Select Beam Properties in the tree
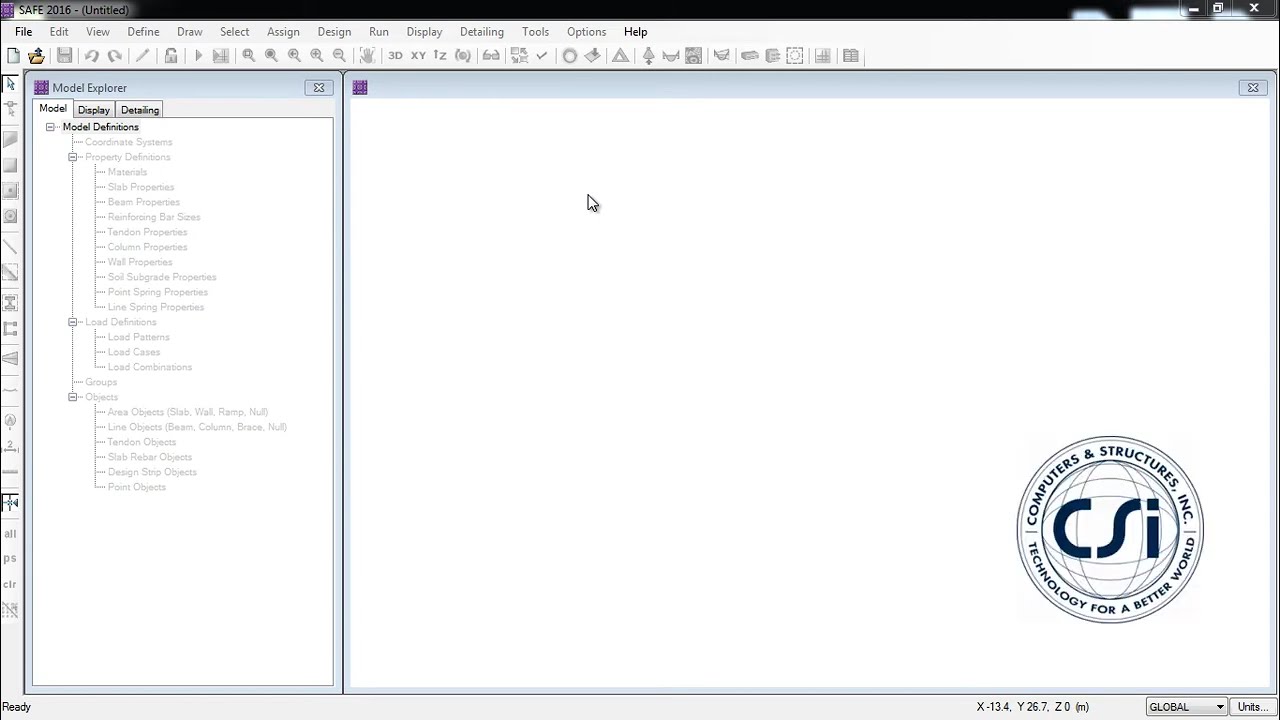Screen dimensions: 1280x720 [144, 202]
